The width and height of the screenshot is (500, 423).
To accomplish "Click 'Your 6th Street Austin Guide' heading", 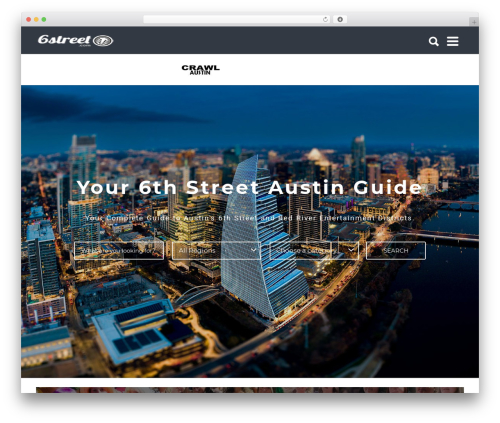I will click(250, 187).
